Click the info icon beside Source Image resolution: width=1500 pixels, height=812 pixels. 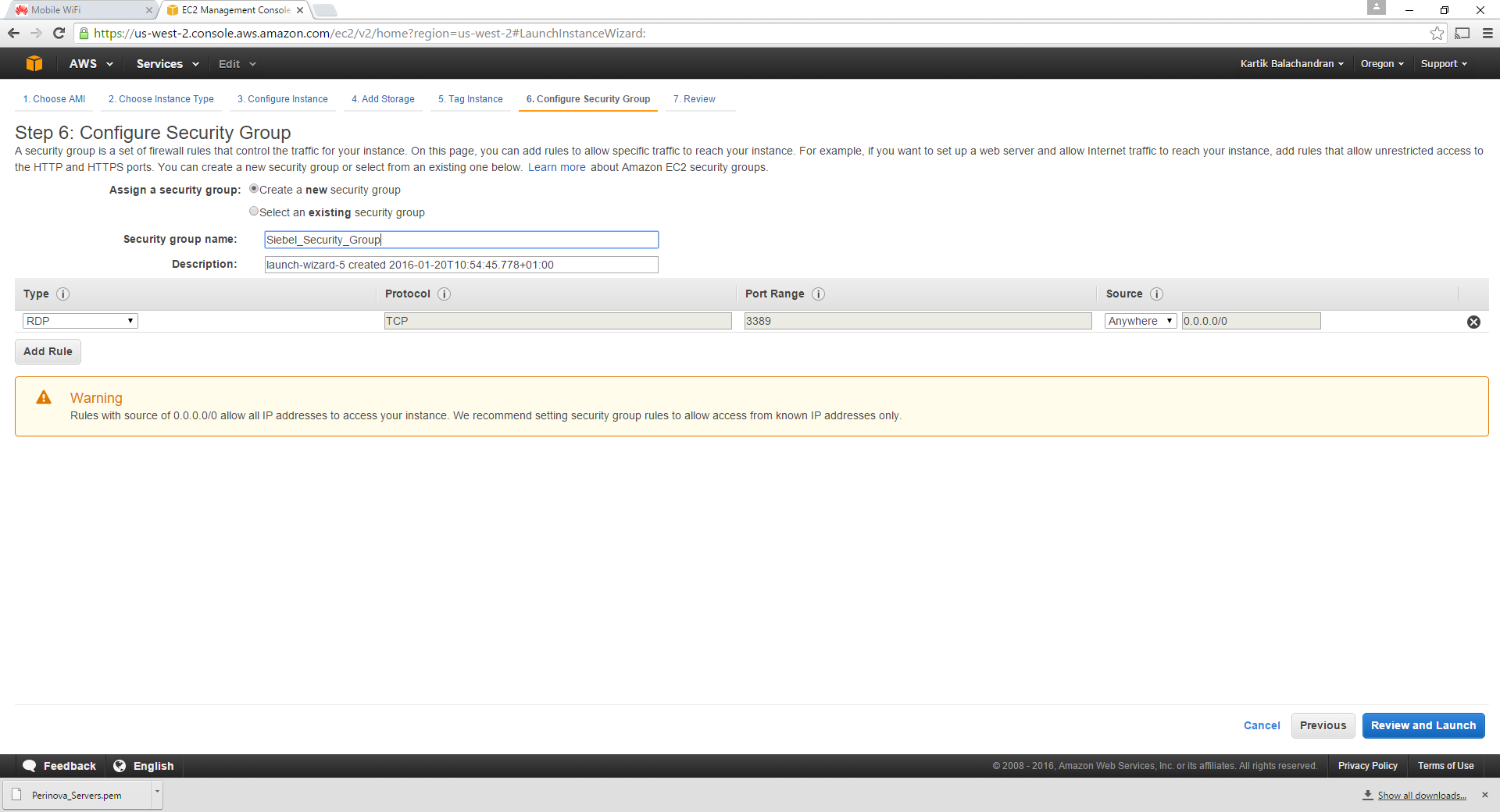(1156, 294)
